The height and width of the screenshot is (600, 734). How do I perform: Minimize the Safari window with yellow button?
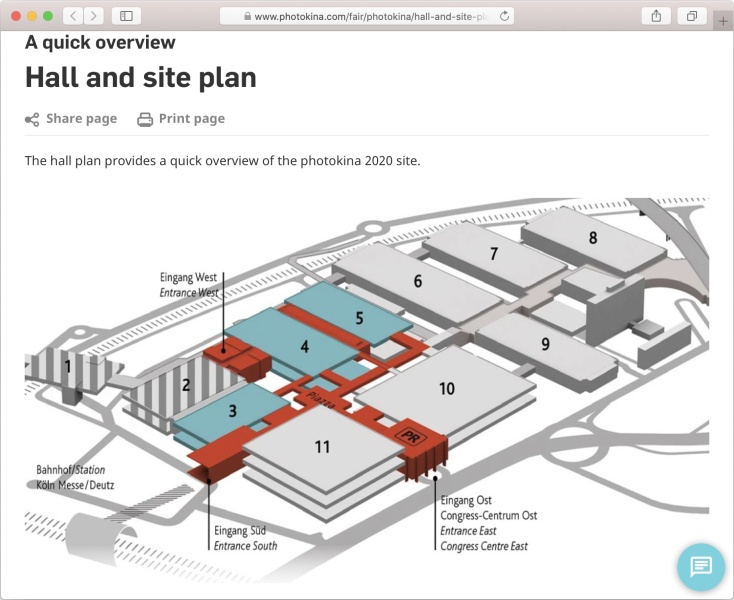tap(32, 16)
